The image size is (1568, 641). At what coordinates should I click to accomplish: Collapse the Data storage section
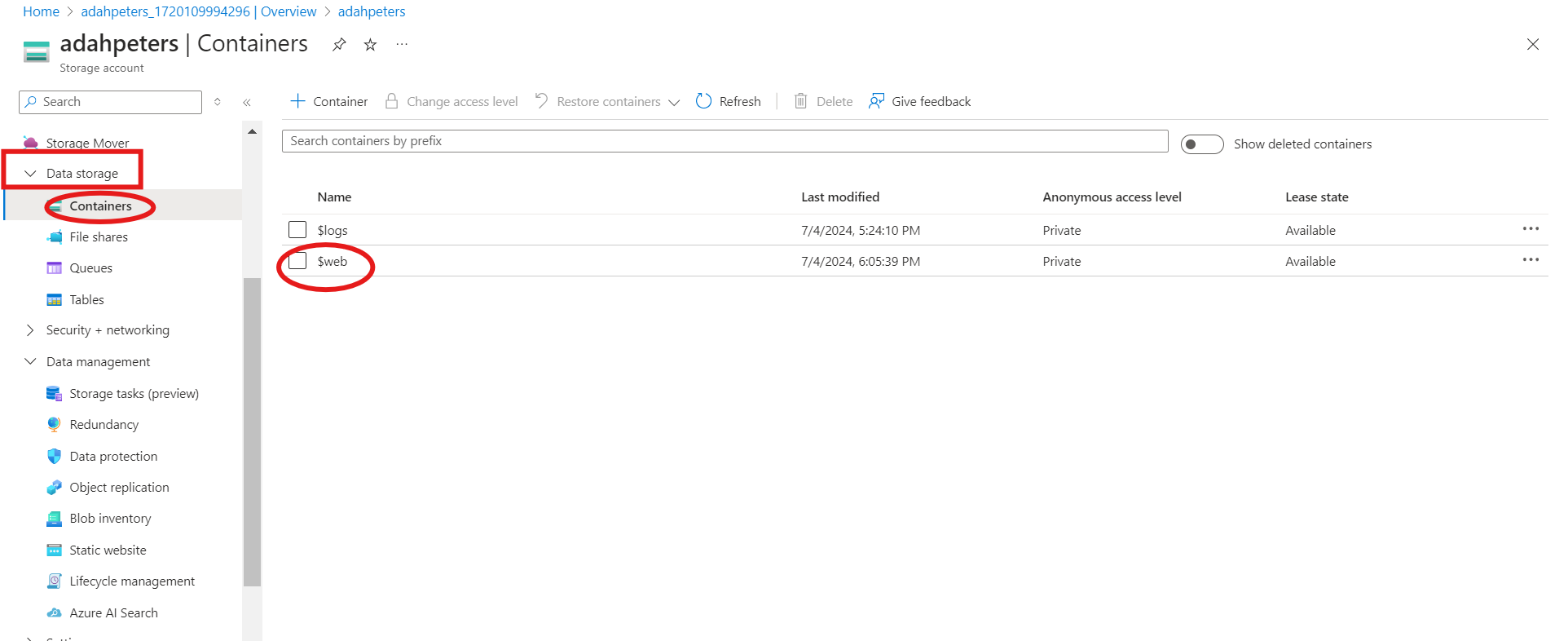point(30,174)
